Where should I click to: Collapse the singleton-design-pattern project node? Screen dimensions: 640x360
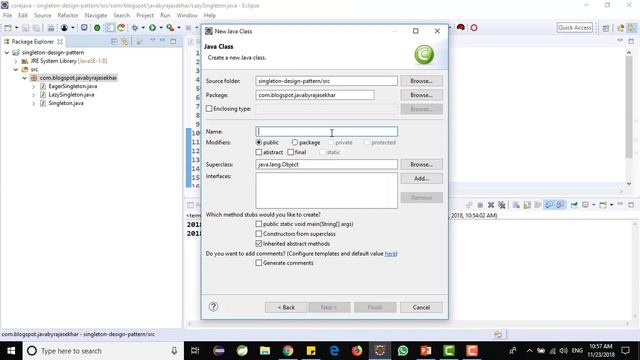pos(7,53)
